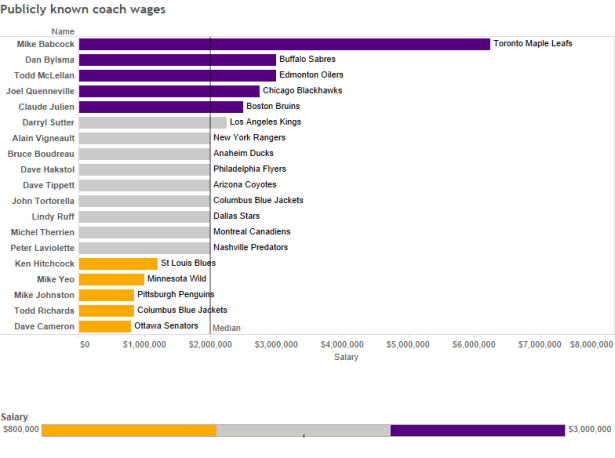Select Joel Quenneville's salary bar
The image size is (615, 458).
point(169,91)
